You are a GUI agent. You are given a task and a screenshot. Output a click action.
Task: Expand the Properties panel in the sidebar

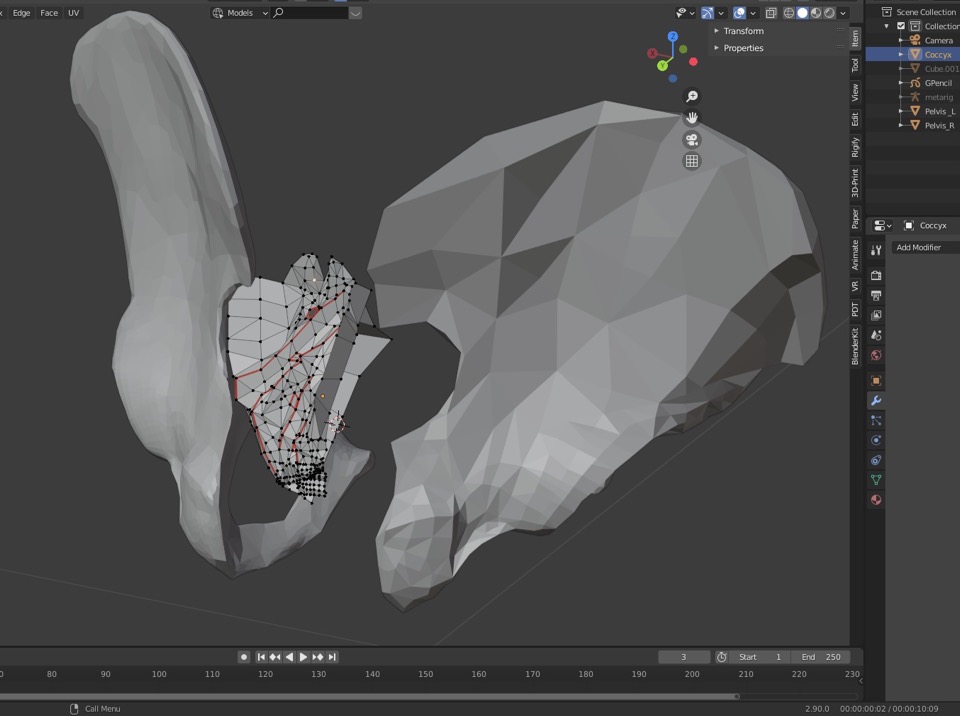[742, 48]
